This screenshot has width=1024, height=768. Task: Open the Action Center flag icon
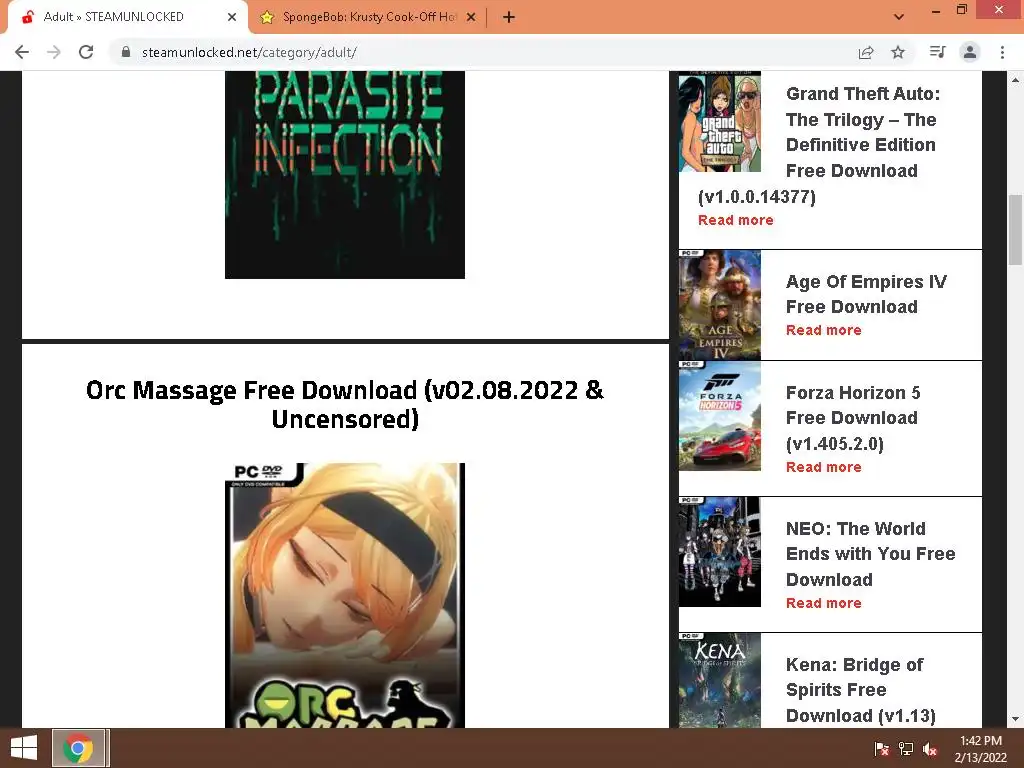click(x=881, y=749)
